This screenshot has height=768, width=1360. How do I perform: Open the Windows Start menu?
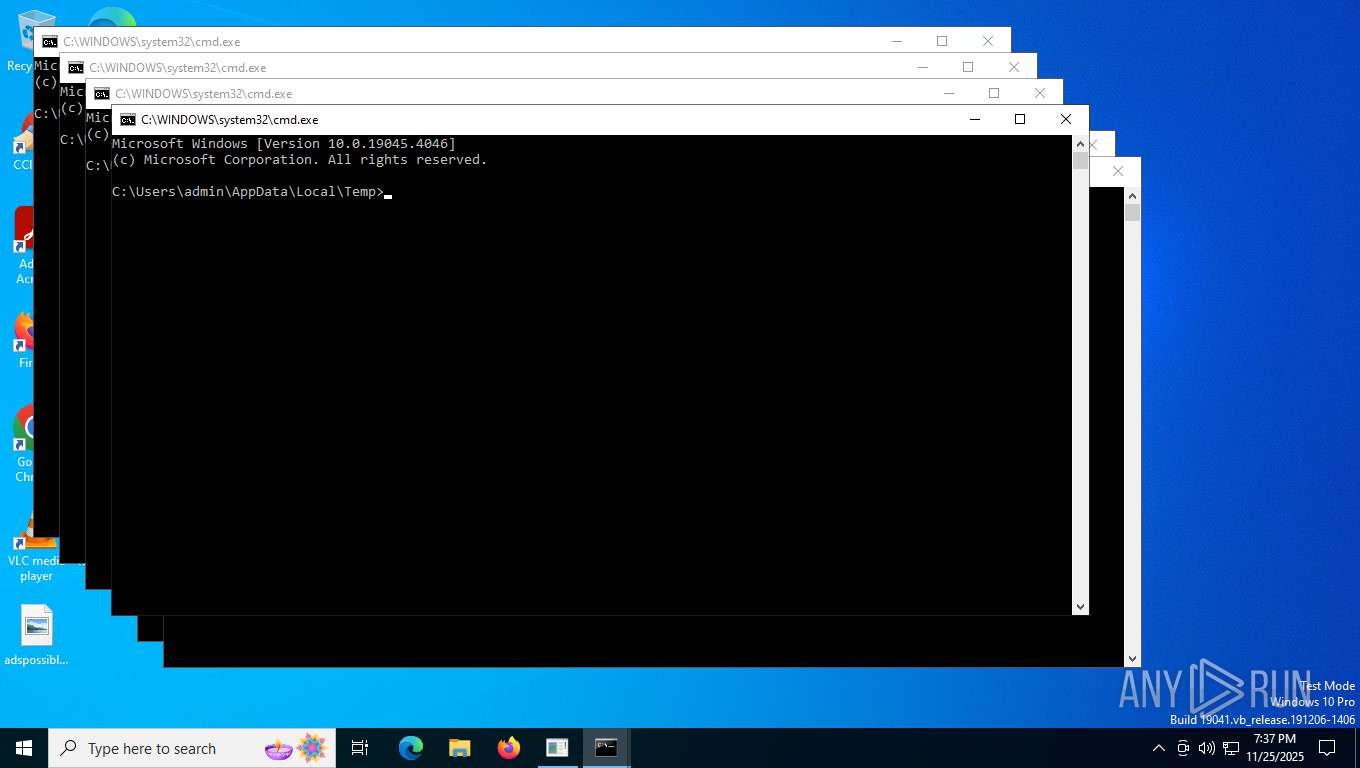click(24, 748)
